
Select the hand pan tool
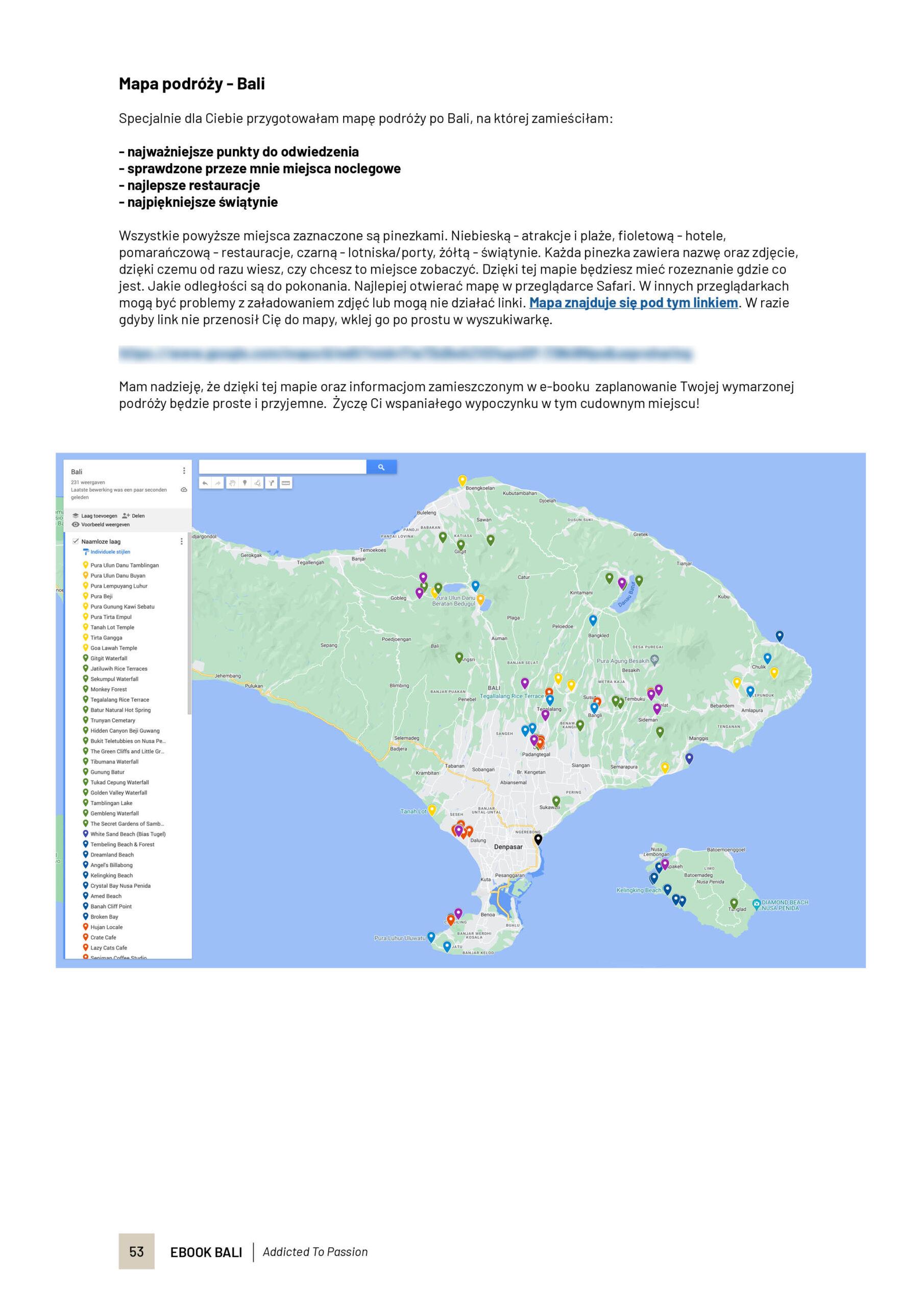click(x=232, y=483)
